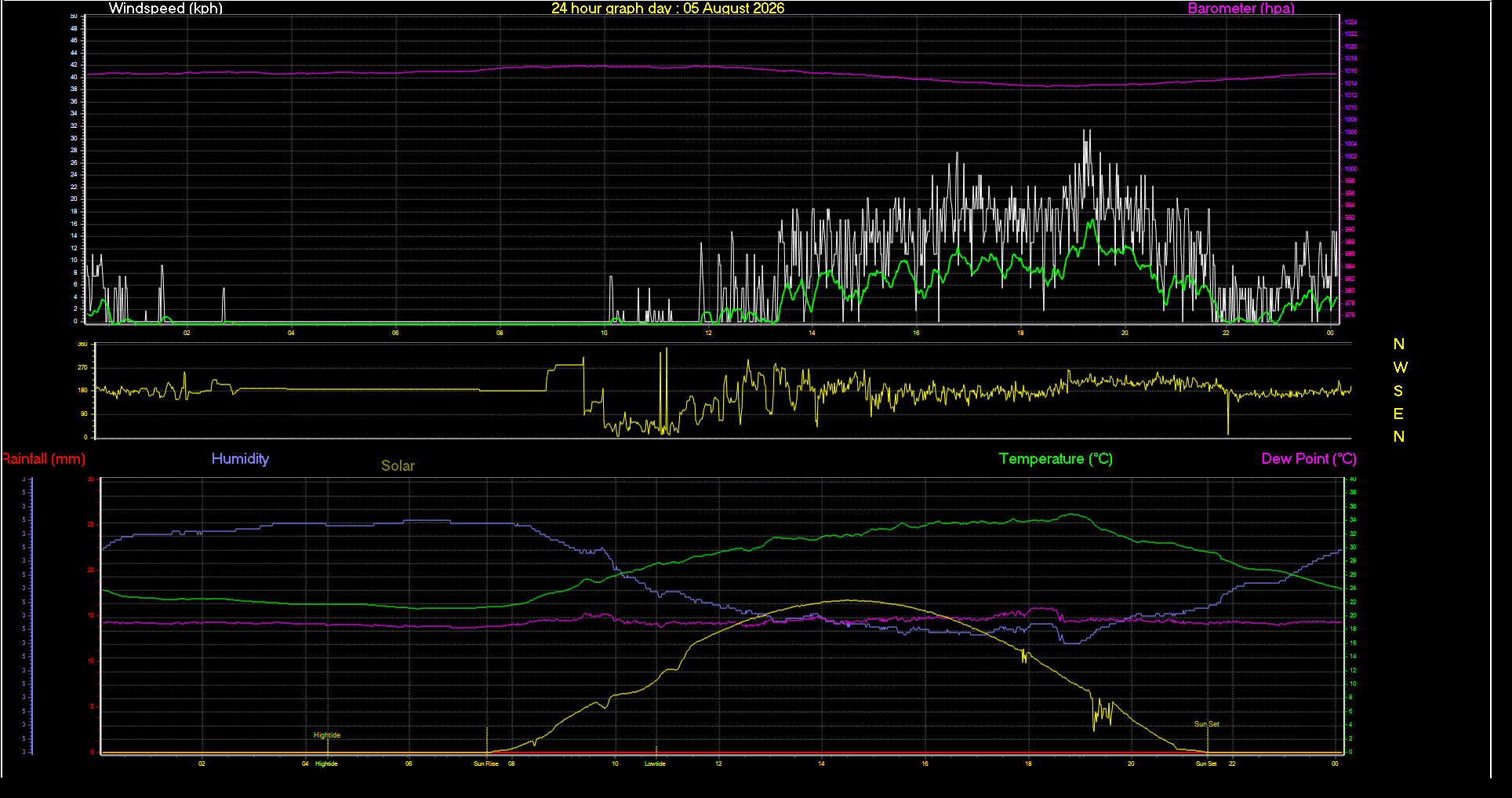Click '12' hour label under the windspeed graph

click(708, 333)
